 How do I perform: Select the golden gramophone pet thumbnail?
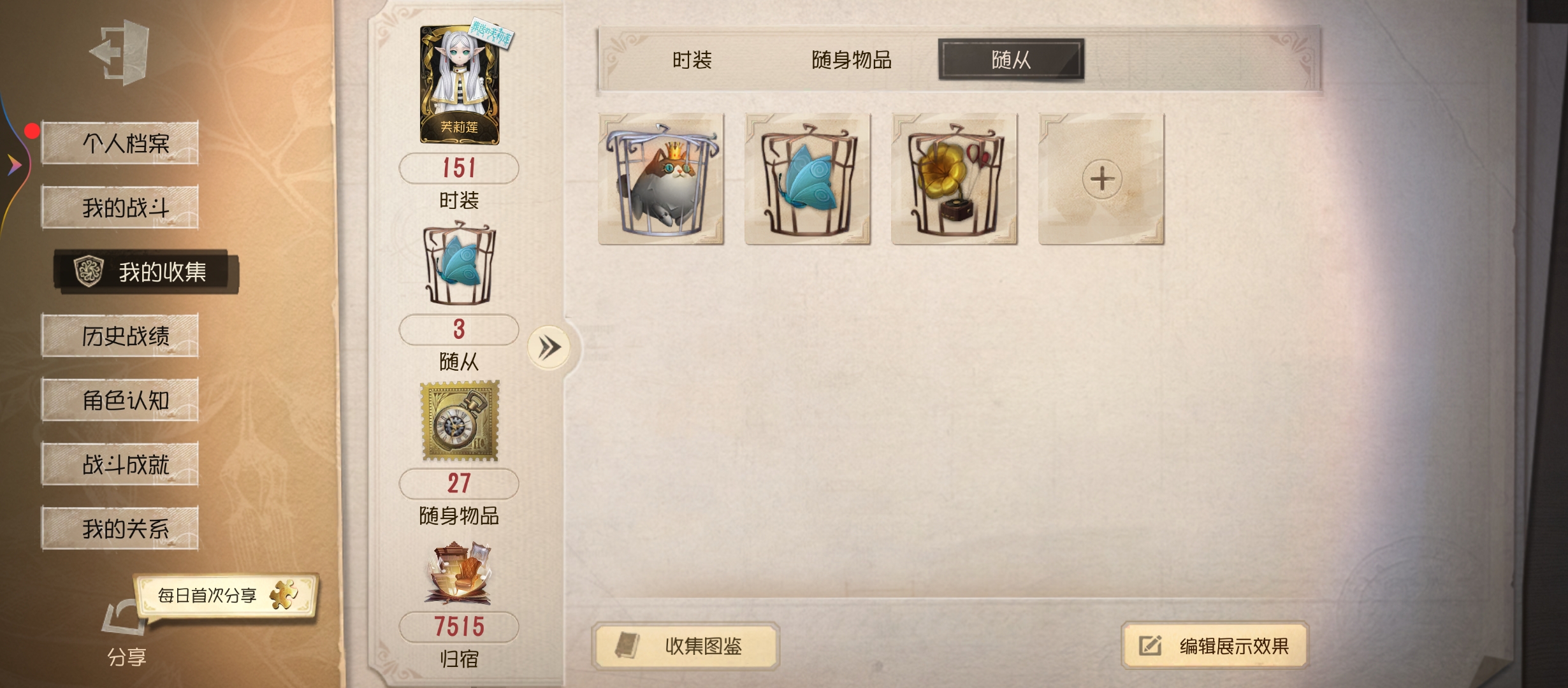pos(954,179)
